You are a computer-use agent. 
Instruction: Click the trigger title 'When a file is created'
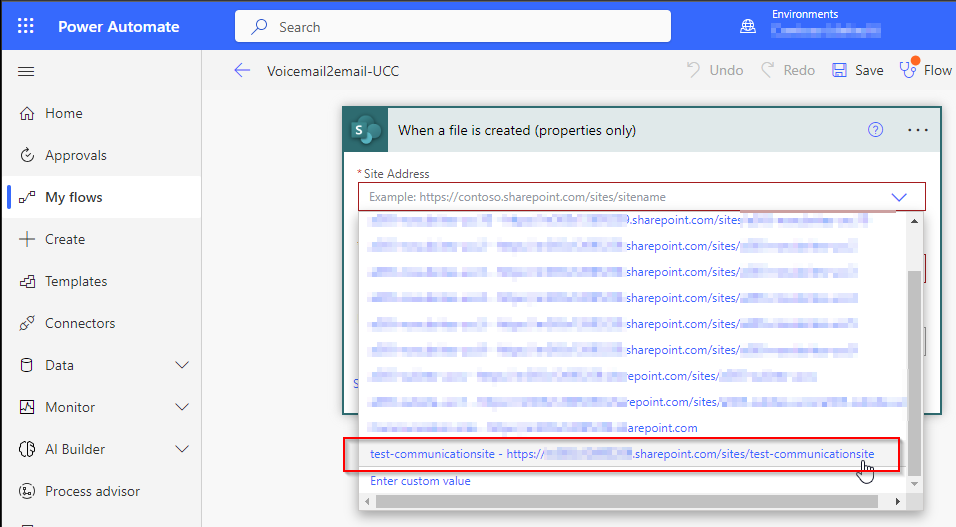click(x=517, y=131)
